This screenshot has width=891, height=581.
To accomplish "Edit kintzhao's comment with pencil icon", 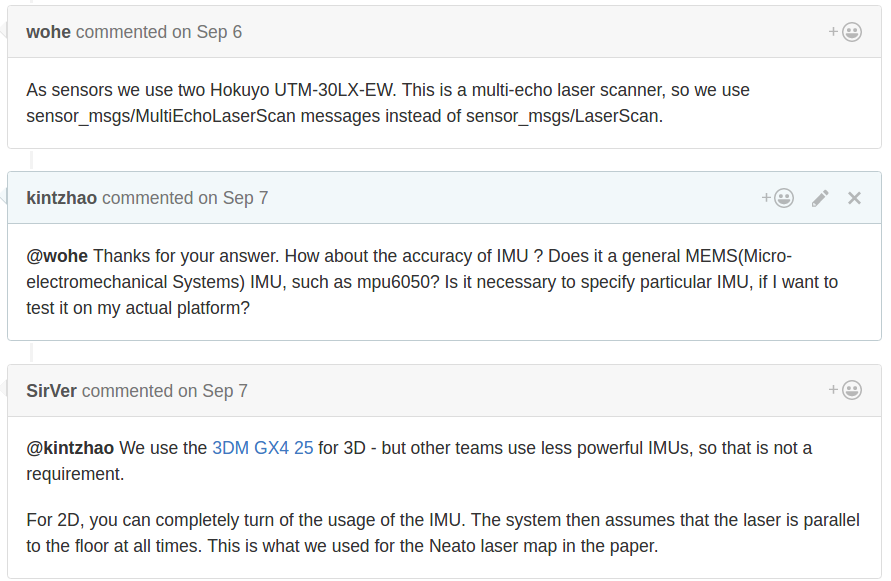I will pos(820,198).
